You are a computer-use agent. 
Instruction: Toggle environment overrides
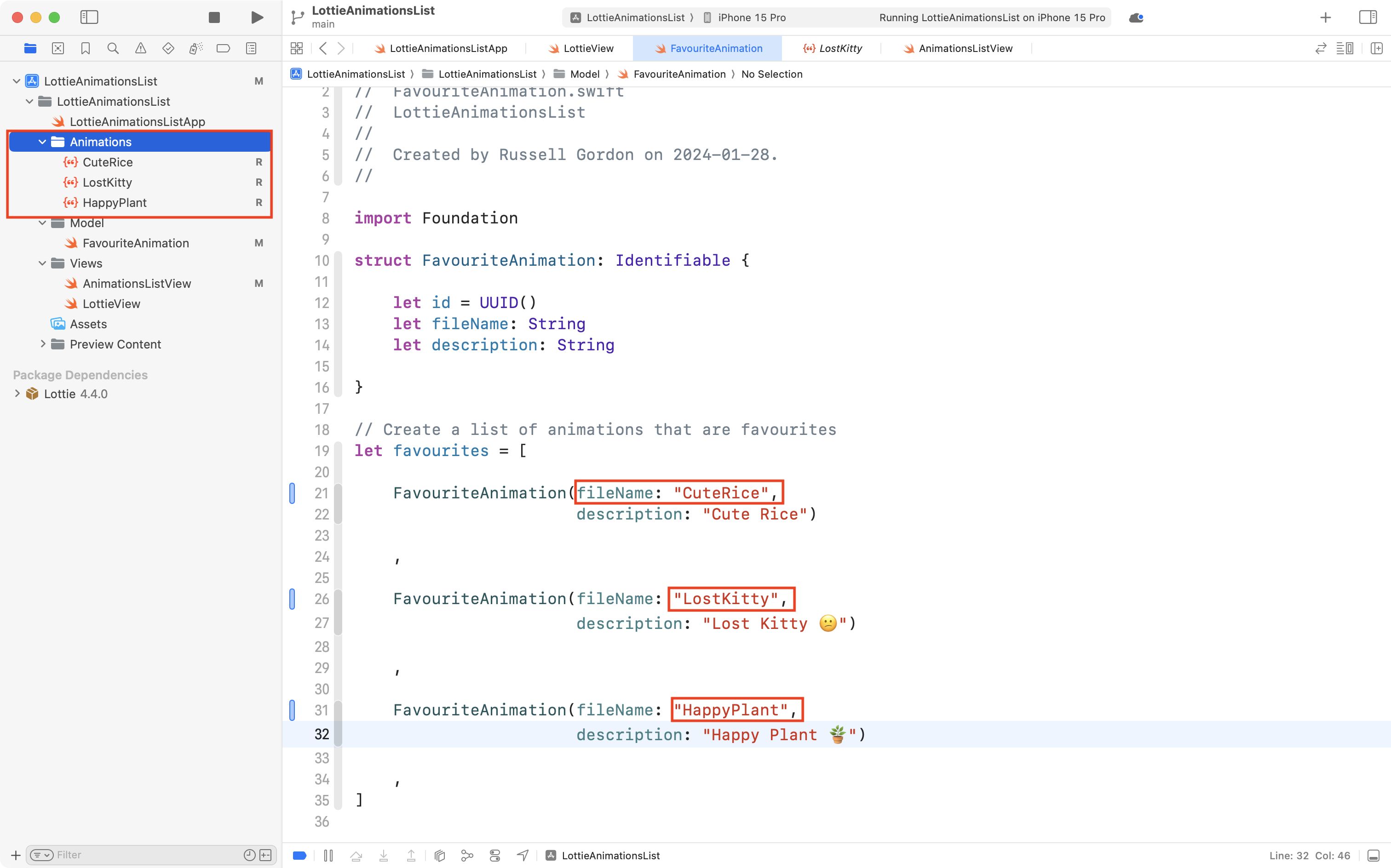tap(494, 856)
